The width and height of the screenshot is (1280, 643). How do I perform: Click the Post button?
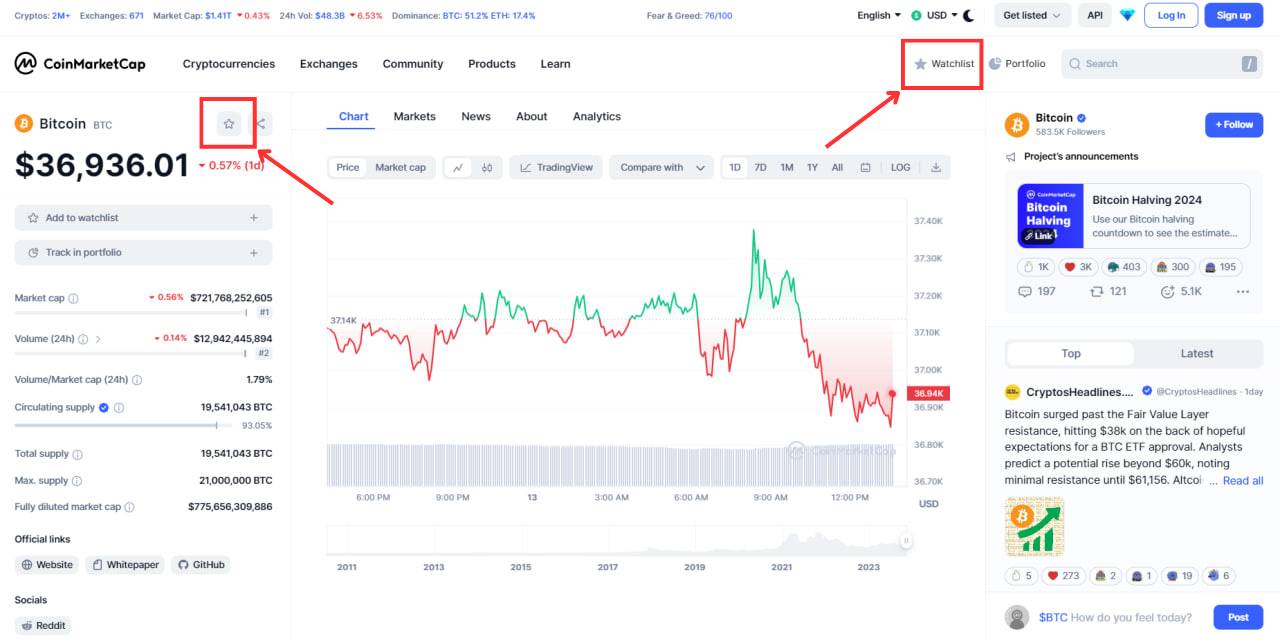pos(1238,618)
